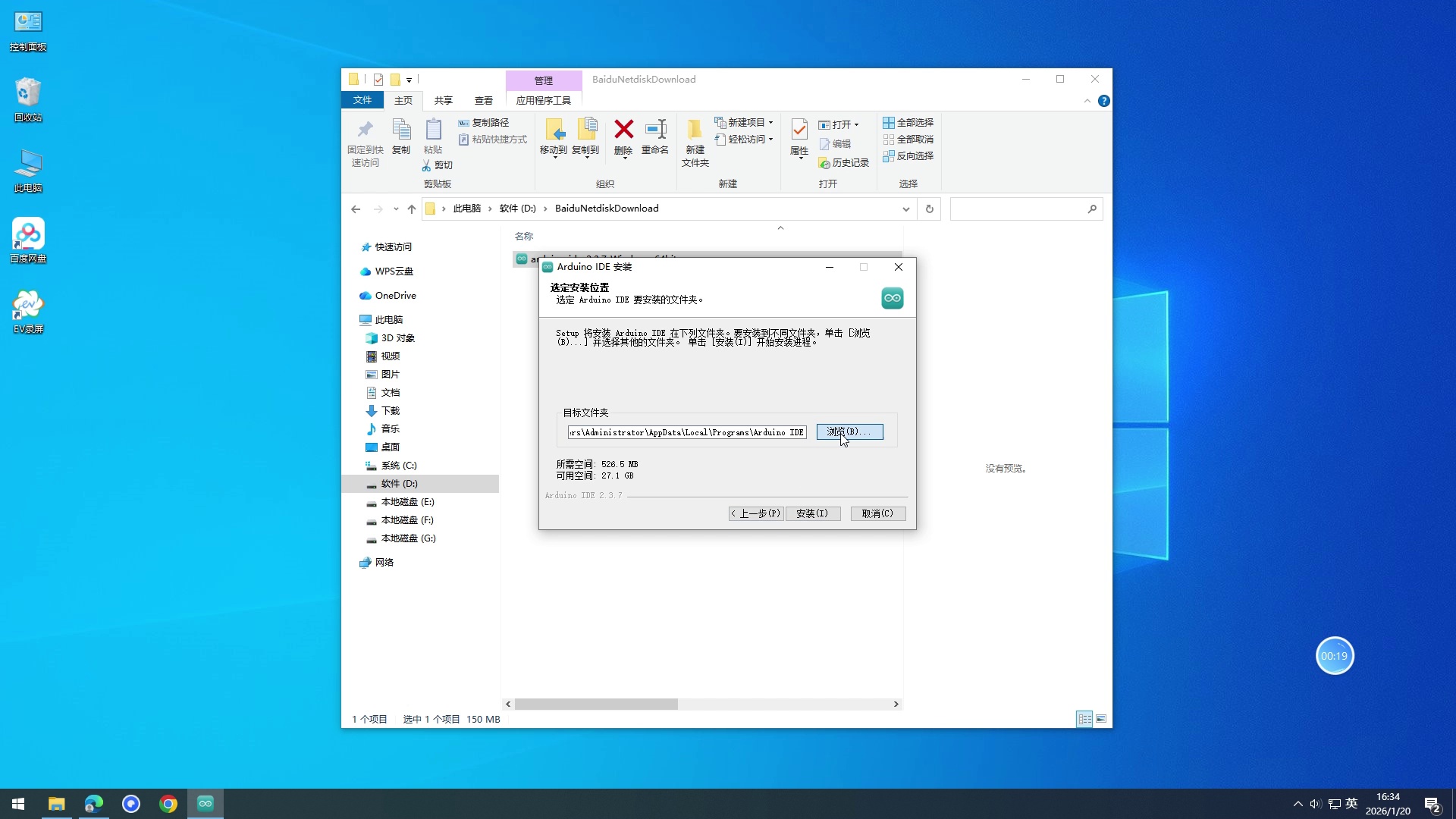This screenshot has height=819, width=1456.
Task: Click Select all in ribbon
Action: point(908,123)
